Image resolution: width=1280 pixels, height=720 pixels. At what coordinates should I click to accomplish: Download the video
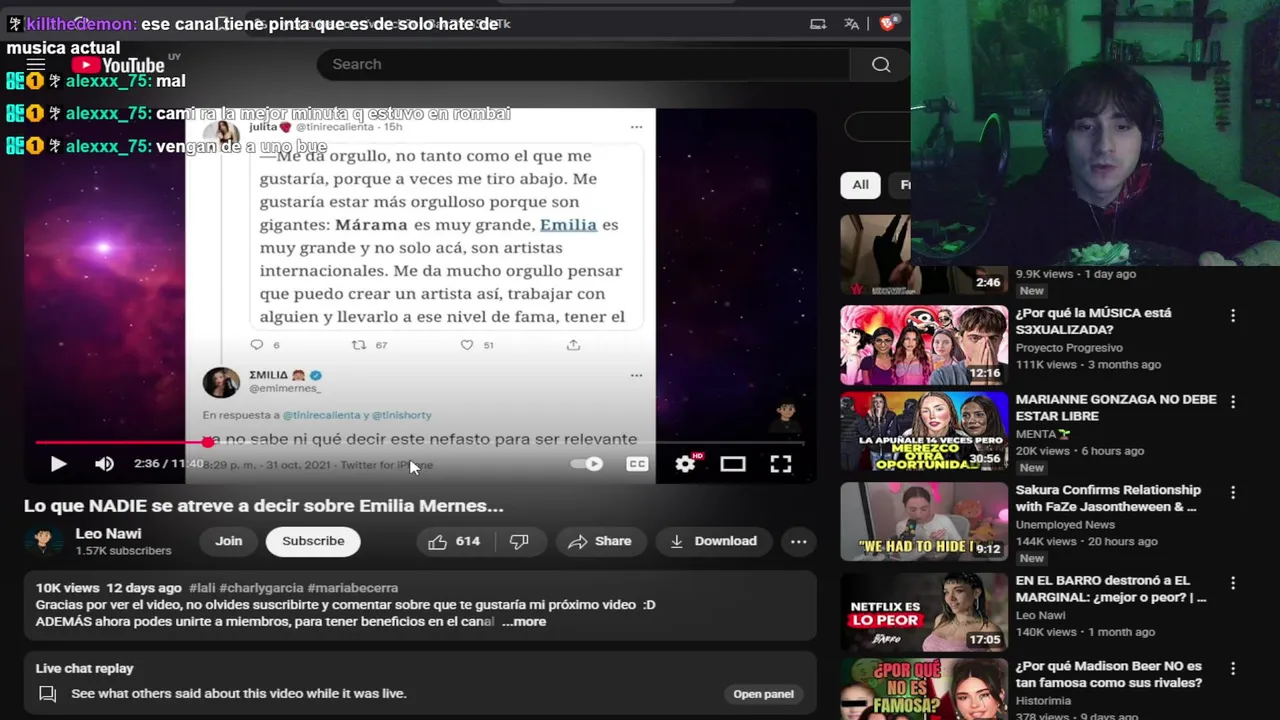(713, 541)
